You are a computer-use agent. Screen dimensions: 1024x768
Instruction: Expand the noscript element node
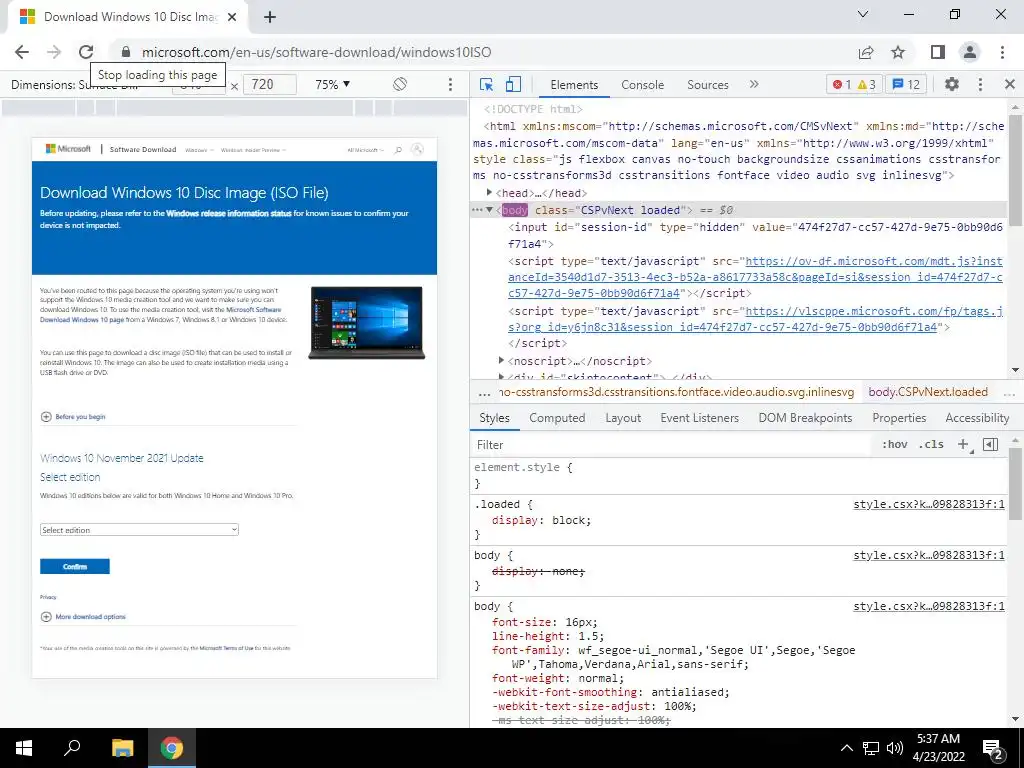pyautogui.click(x=501, y=360)
